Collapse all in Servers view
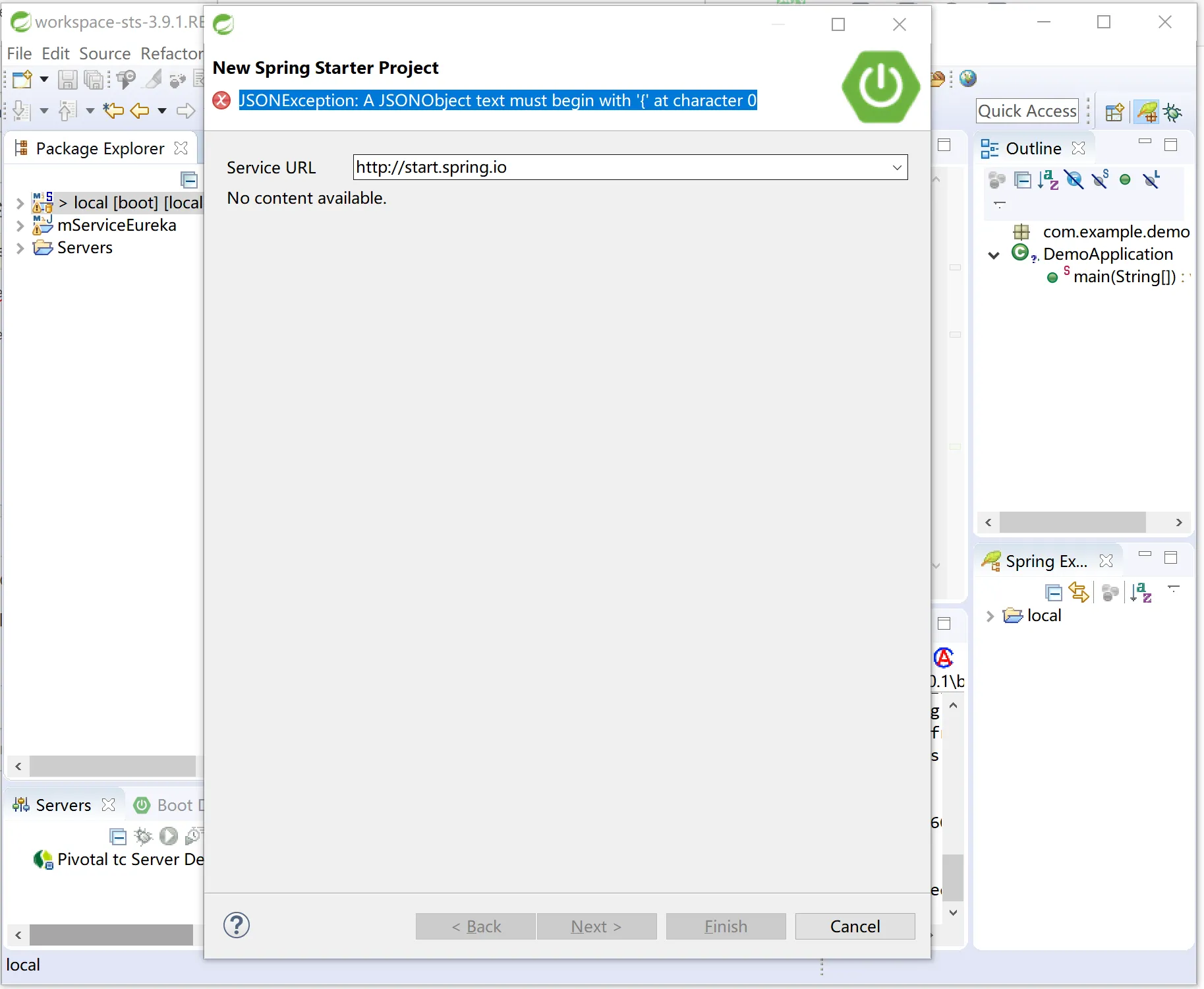Image resolution: width=1204 pixels, height=989 pixels. (118, 837)
